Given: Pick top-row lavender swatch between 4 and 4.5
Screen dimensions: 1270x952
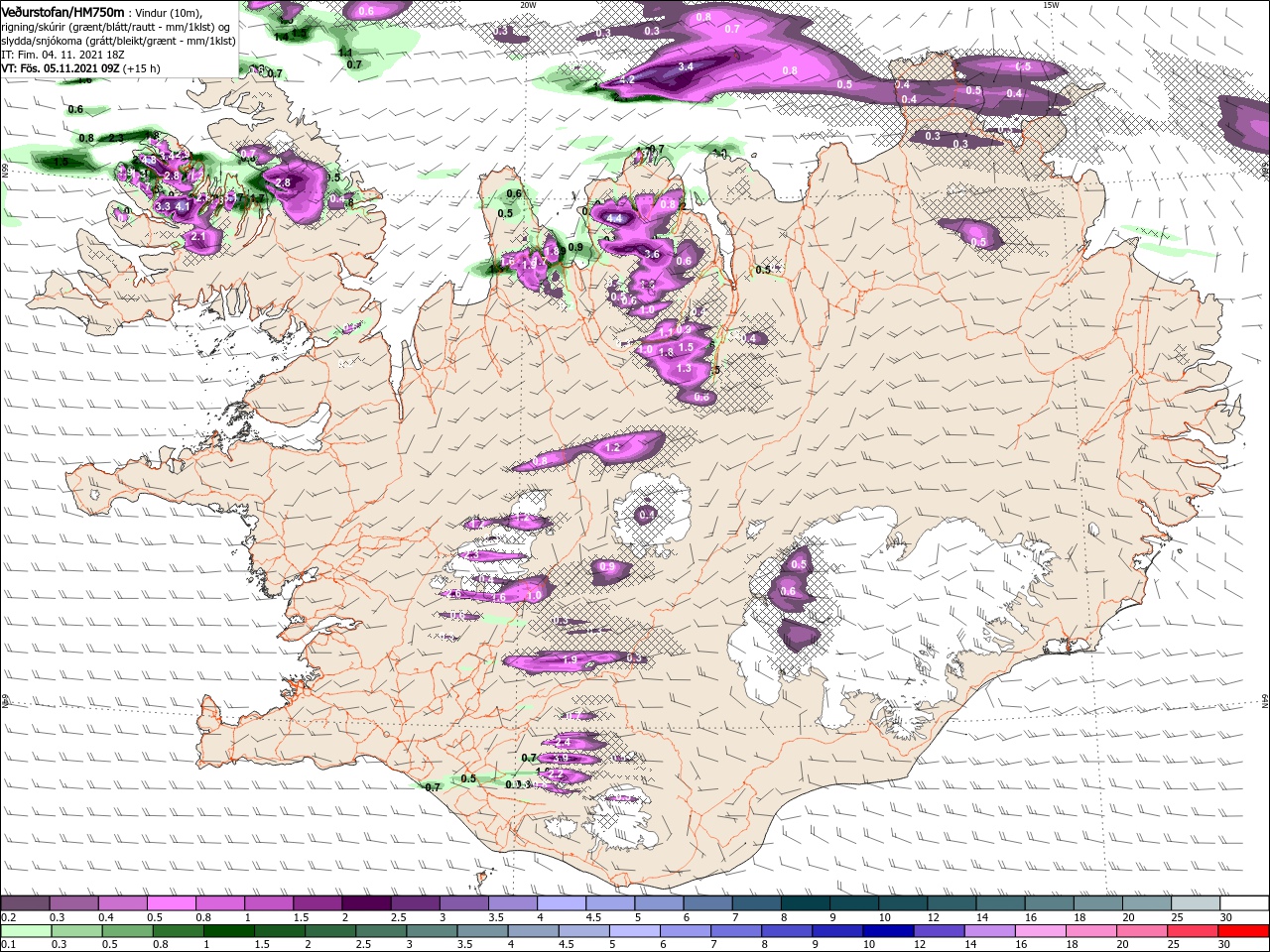Looking at the screenshot, I should click(x=562, y=903).
